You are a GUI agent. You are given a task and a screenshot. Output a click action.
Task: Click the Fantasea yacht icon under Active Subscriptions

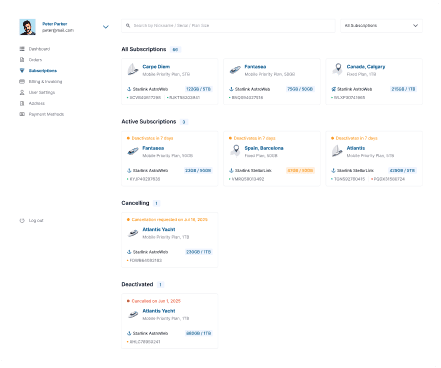click(133, 151)
